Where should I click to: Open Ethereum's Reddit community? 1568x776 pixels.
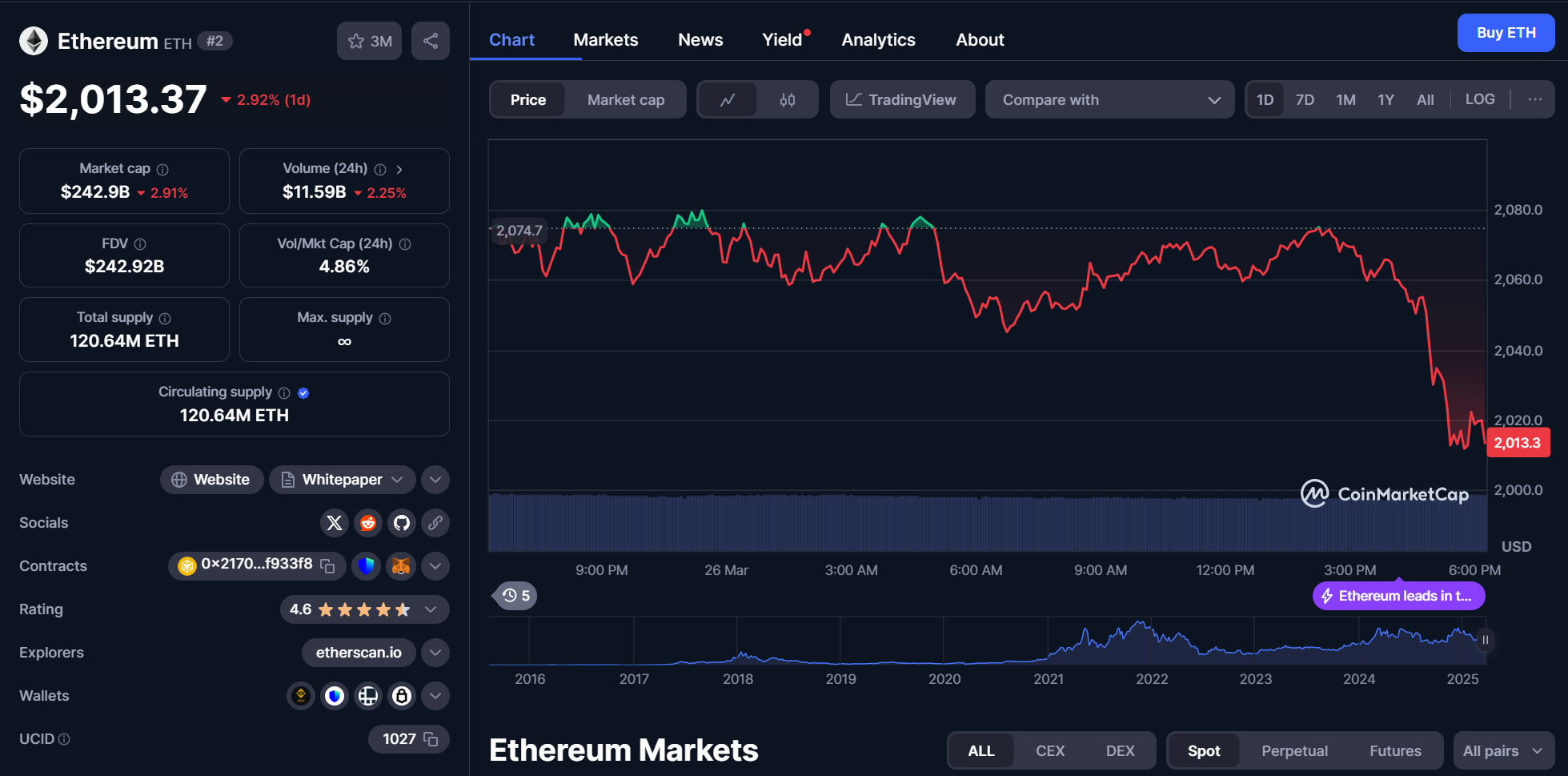coord(367,523)
